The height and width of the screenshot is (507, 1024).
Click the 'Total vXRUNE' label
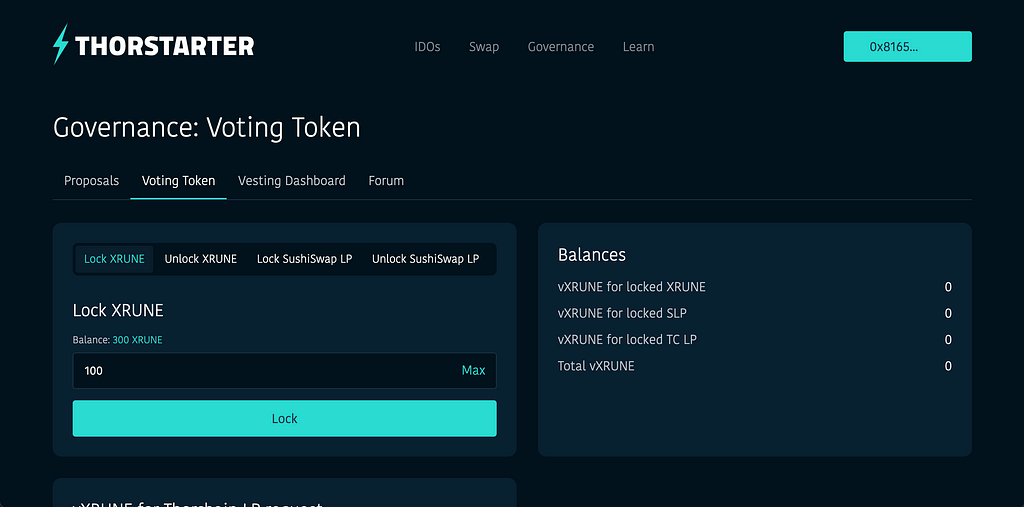tap(596, 366)
